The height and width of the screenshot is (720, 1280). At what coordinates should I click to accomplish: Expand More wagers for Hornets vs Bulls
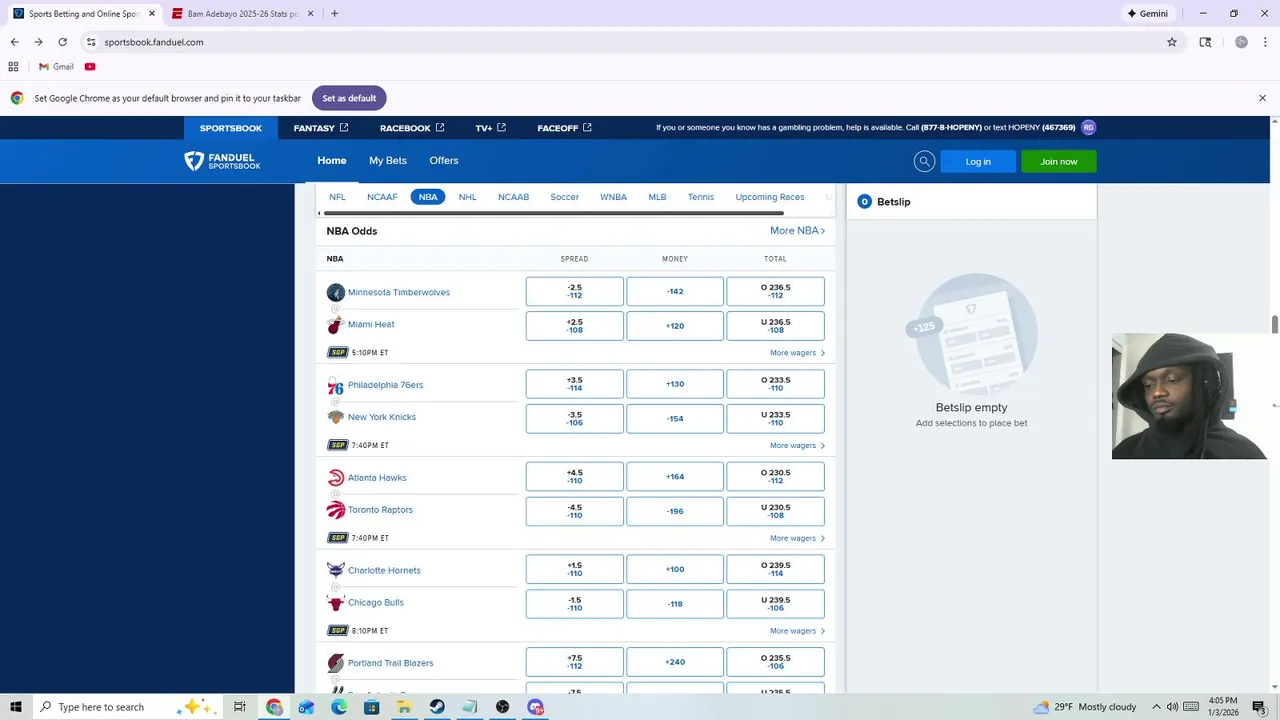(797, 631)
